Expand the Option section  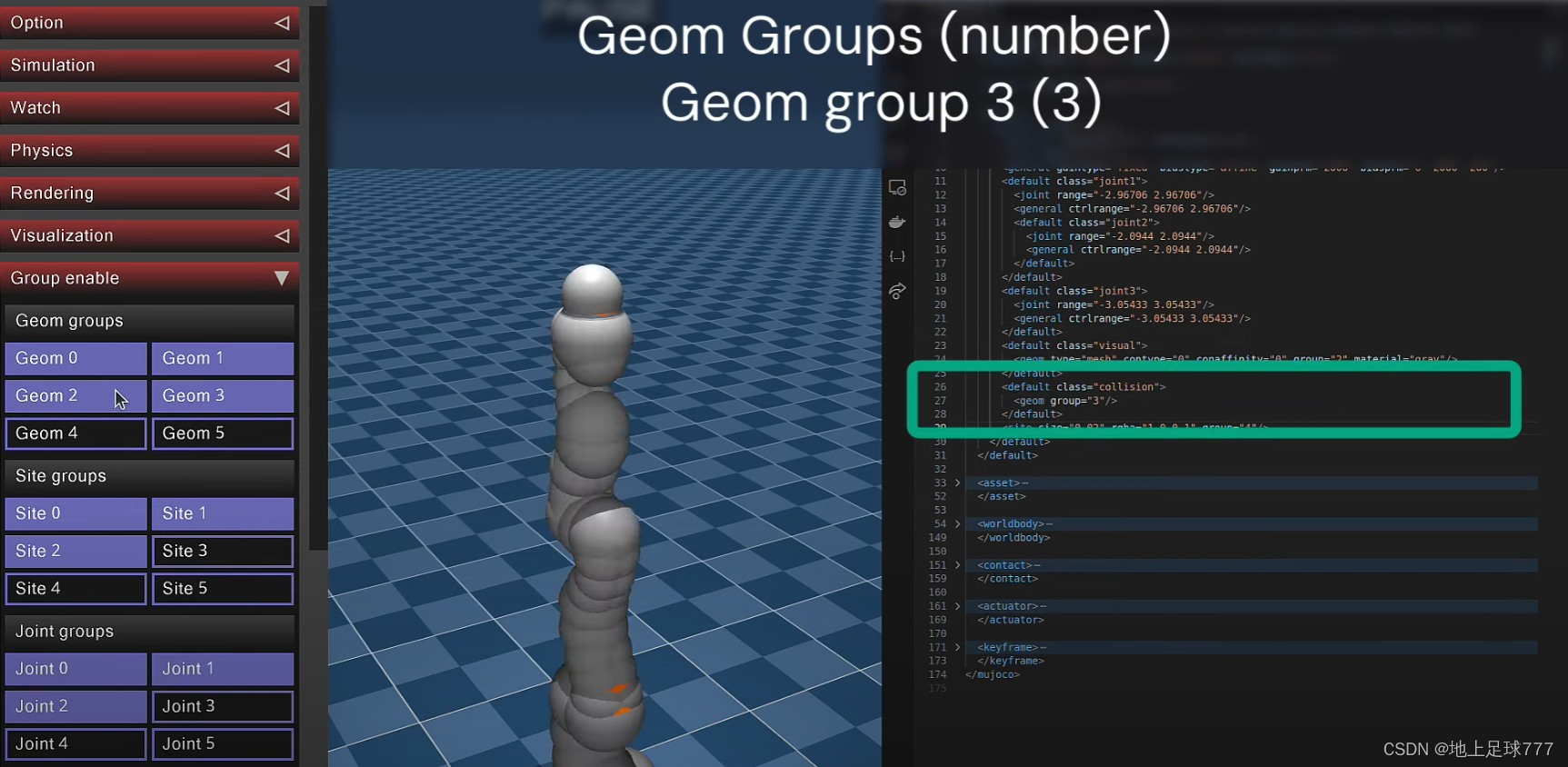click(149, 23)
